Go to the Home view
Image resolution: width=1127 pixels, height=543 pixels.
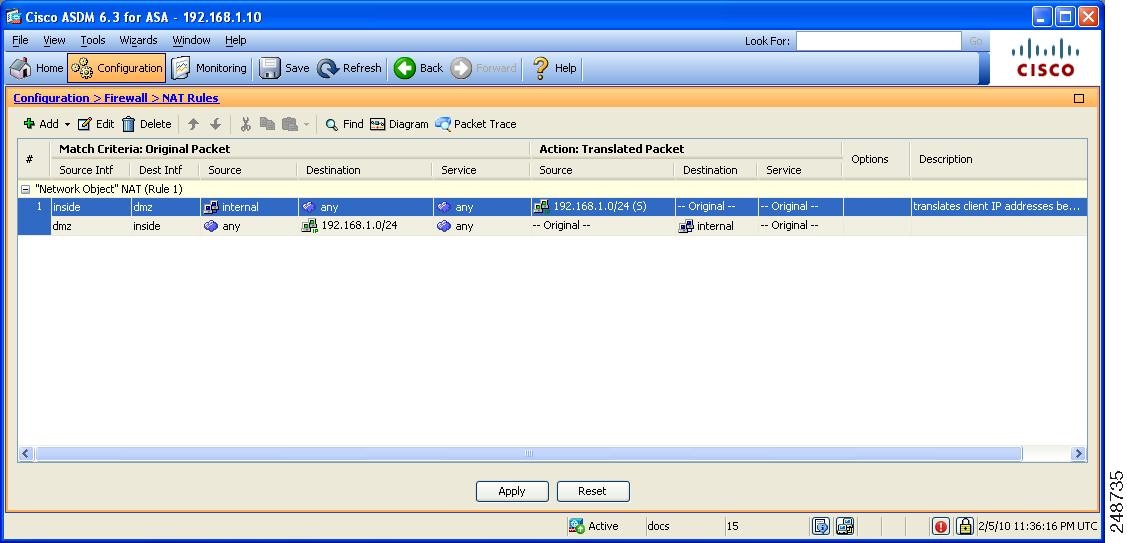(37, 68)
